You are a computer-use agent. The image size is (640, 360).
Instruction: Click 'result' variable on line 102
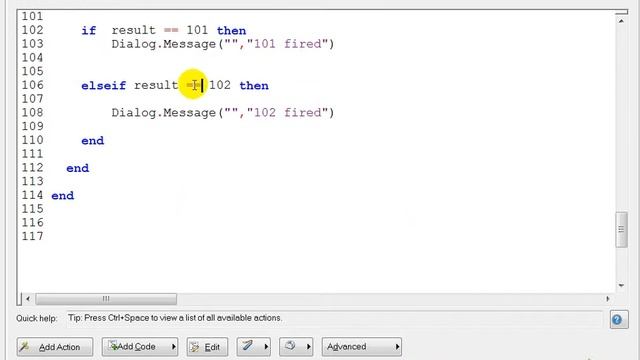(x=133, y=30)
